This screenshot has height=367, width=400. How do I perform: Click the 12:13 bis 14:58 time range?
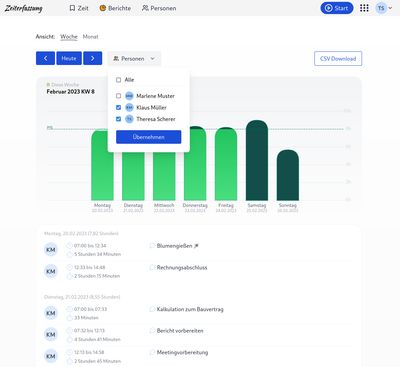(89, 352)
